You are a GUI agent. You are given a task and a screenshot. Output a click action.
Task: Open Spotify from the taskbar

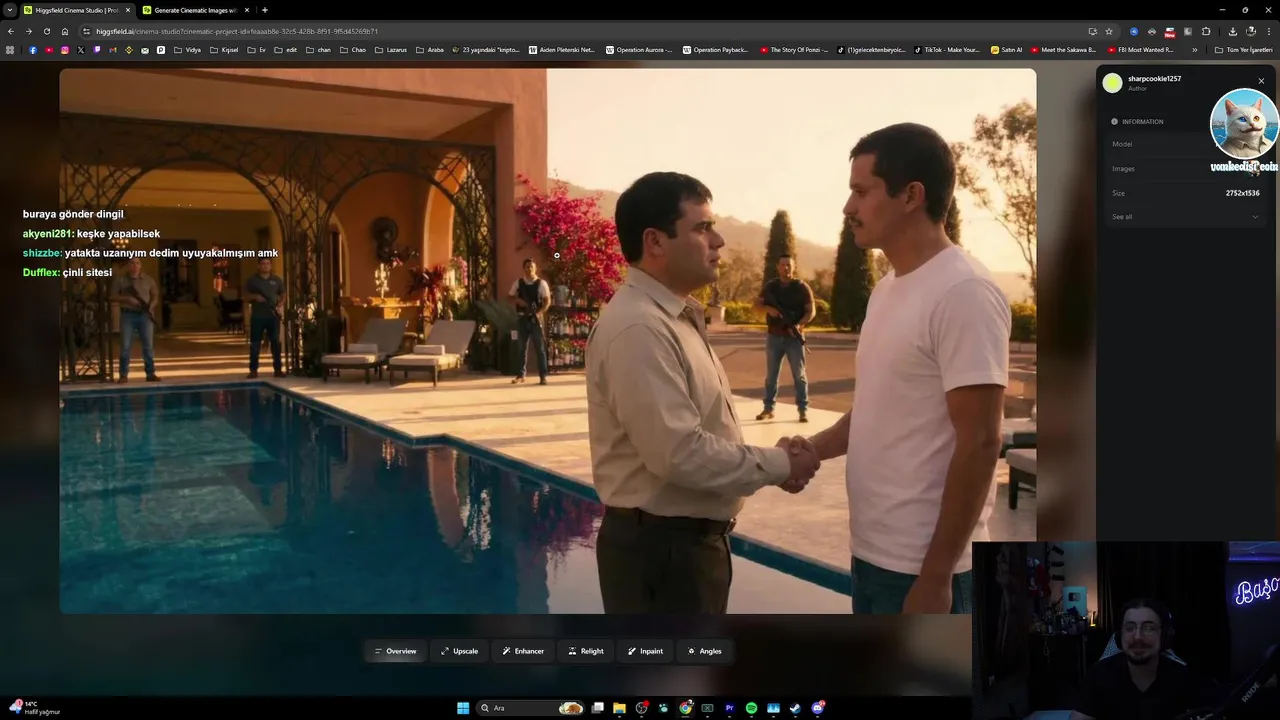[x=752, y=708]
